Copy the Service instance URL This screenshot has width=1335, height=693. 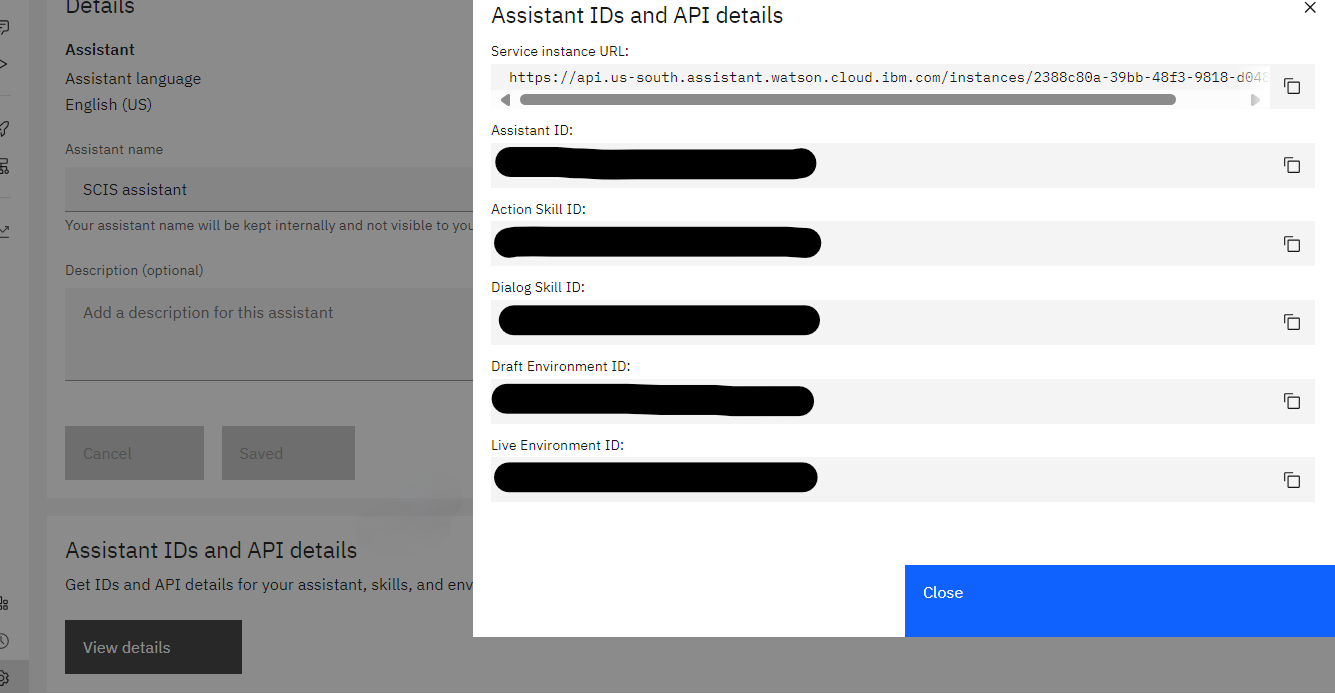coord(1292,86)
